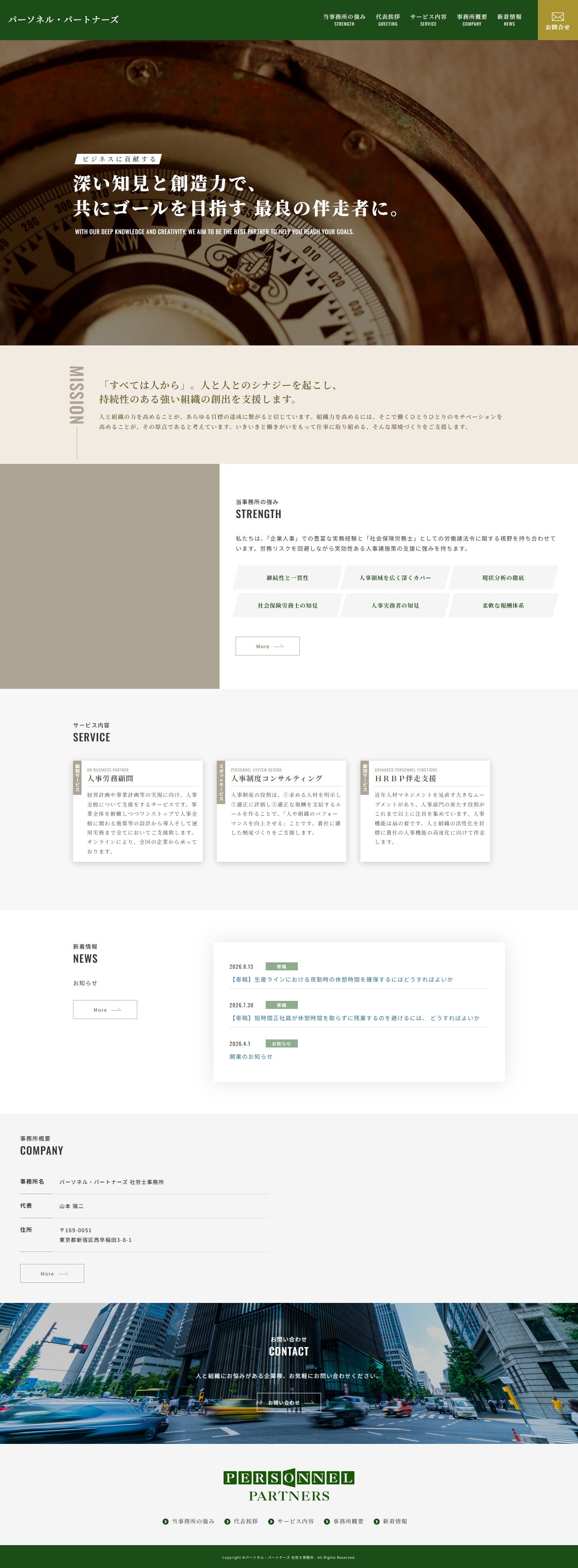Click the arrow icon beside footer 事務所概要
The image size is (578, 1568).
[x=327, y=1521]
